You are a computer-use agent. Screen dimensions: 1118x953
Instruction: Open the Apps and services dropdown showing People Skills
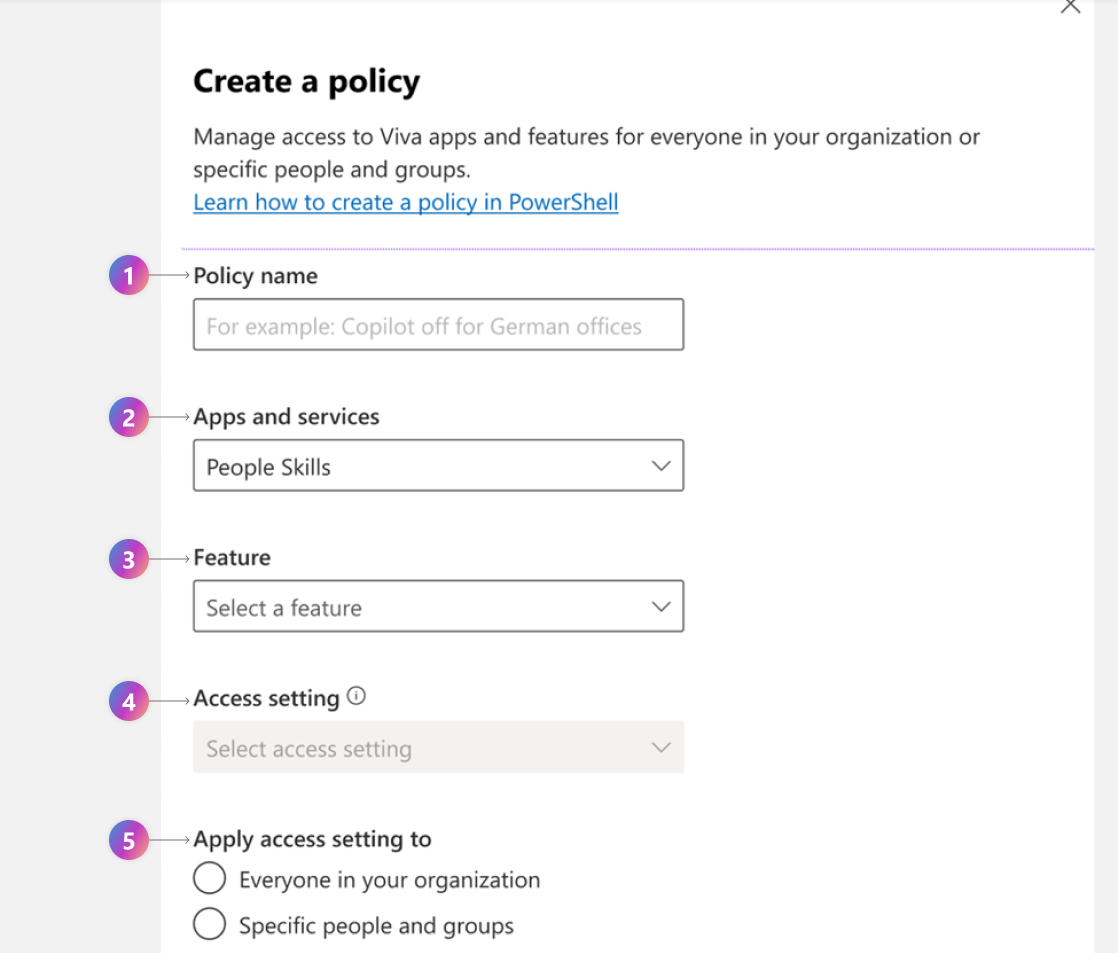click(x=438, y=464)
